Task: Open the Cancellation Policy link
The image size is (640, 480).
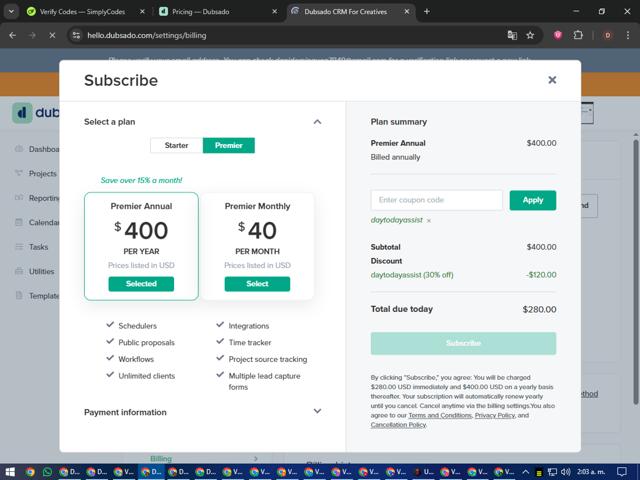Action: point(398,425)
